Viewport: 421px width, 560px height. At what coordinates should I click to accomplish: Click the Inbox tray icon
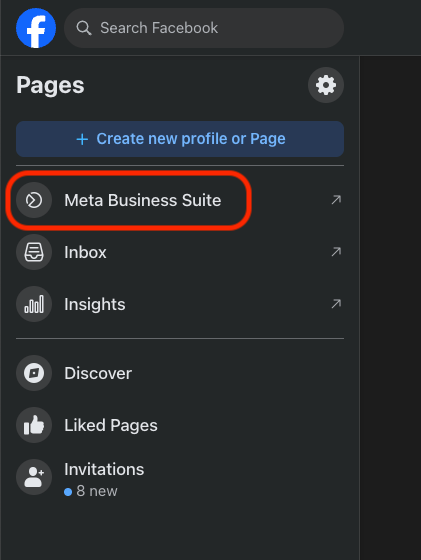(x=34, y=252)
